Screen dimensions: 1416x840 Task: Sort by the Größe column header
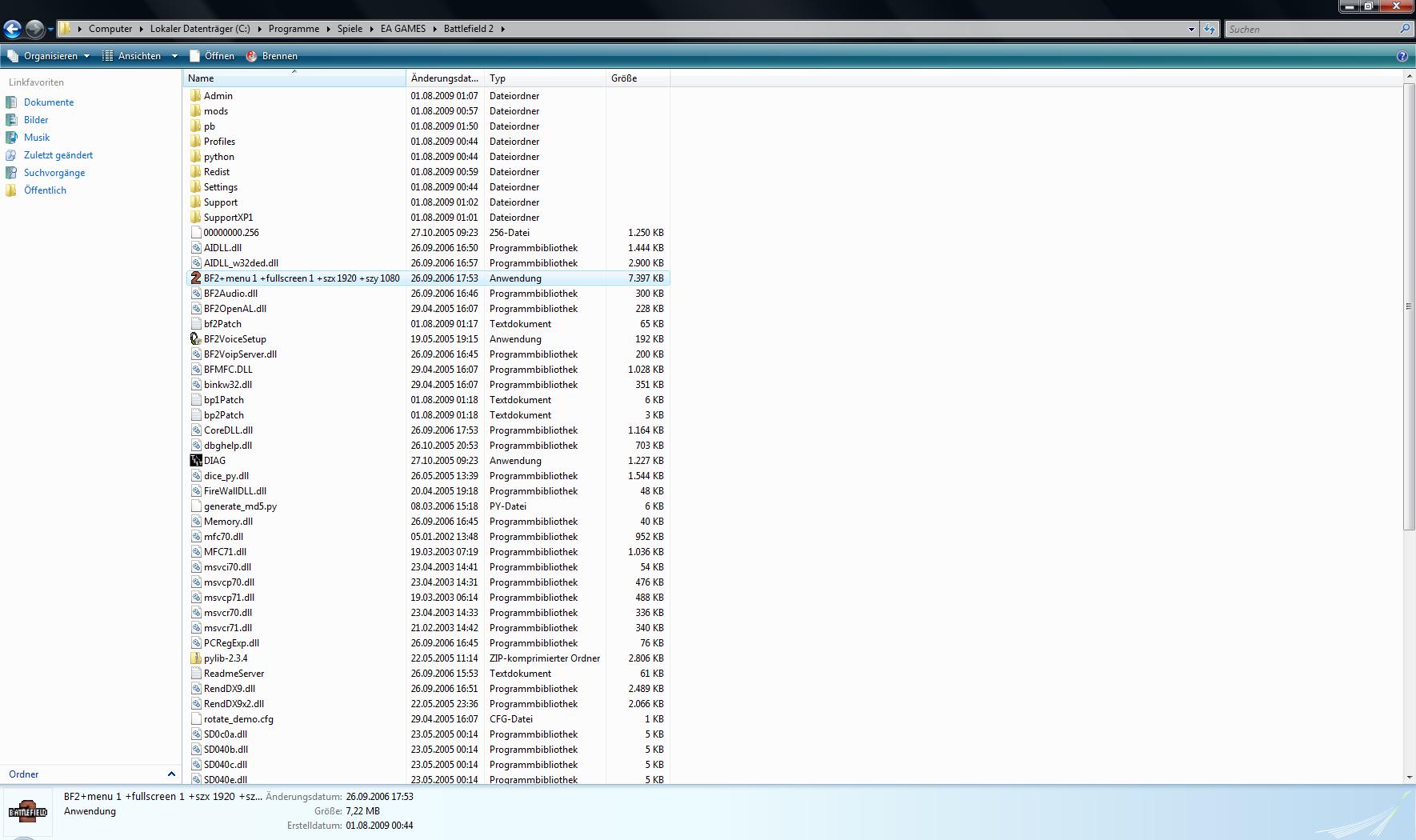(x=638, y=78)
